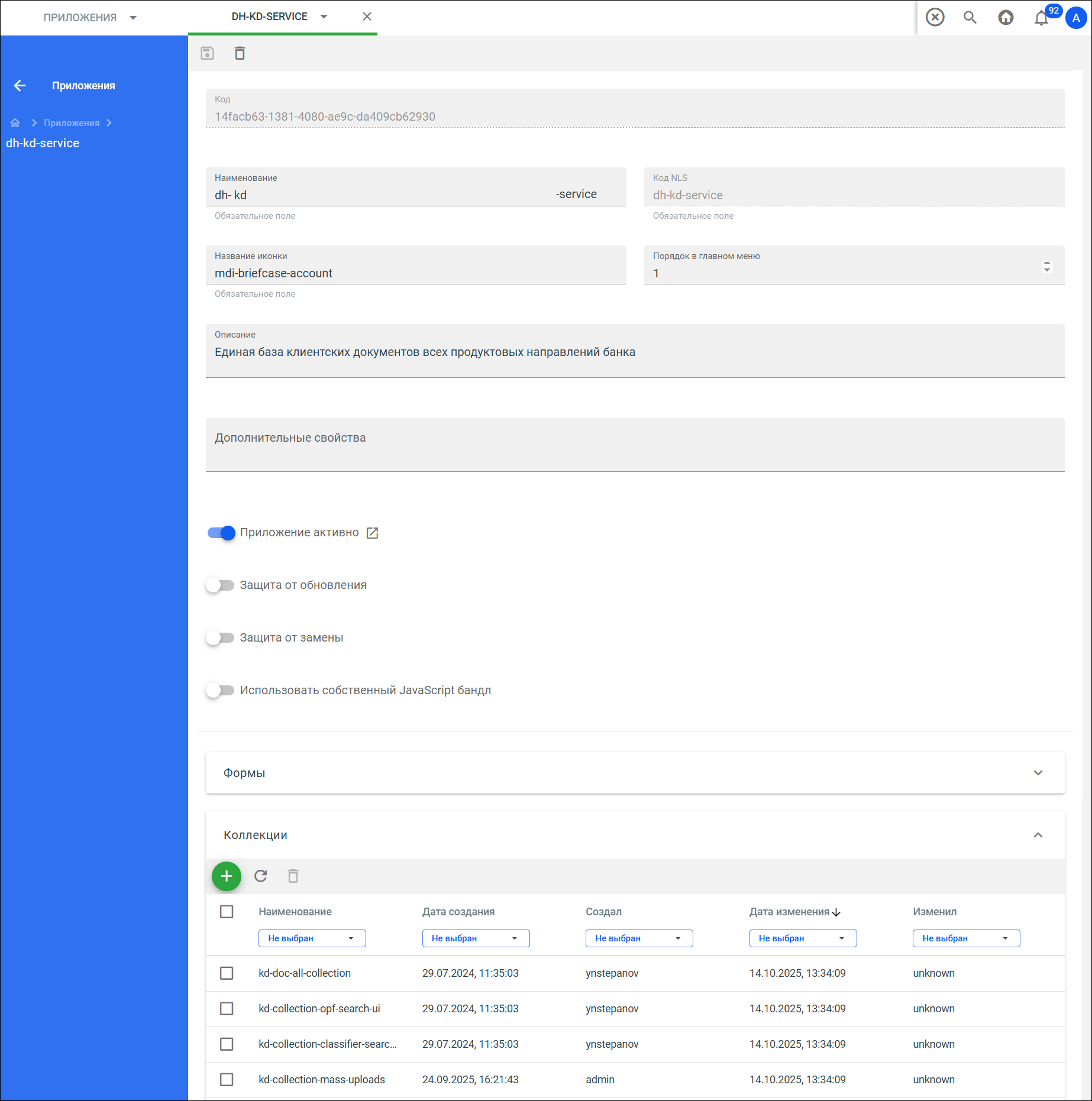The width and height of the screenshot is (1092, 1101).
Task: Select the kd-doc-all-collection row checkbox
Action: coord(227,973)
